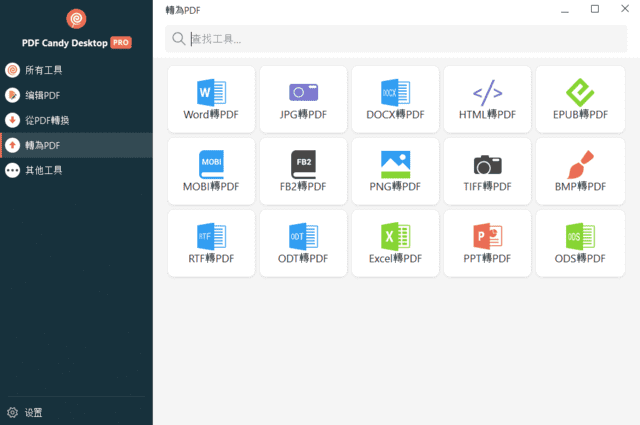This screenshot has width=640, height=425.
Task: Choose the HTML轉PDF converter
Action: tap(487, 100)
